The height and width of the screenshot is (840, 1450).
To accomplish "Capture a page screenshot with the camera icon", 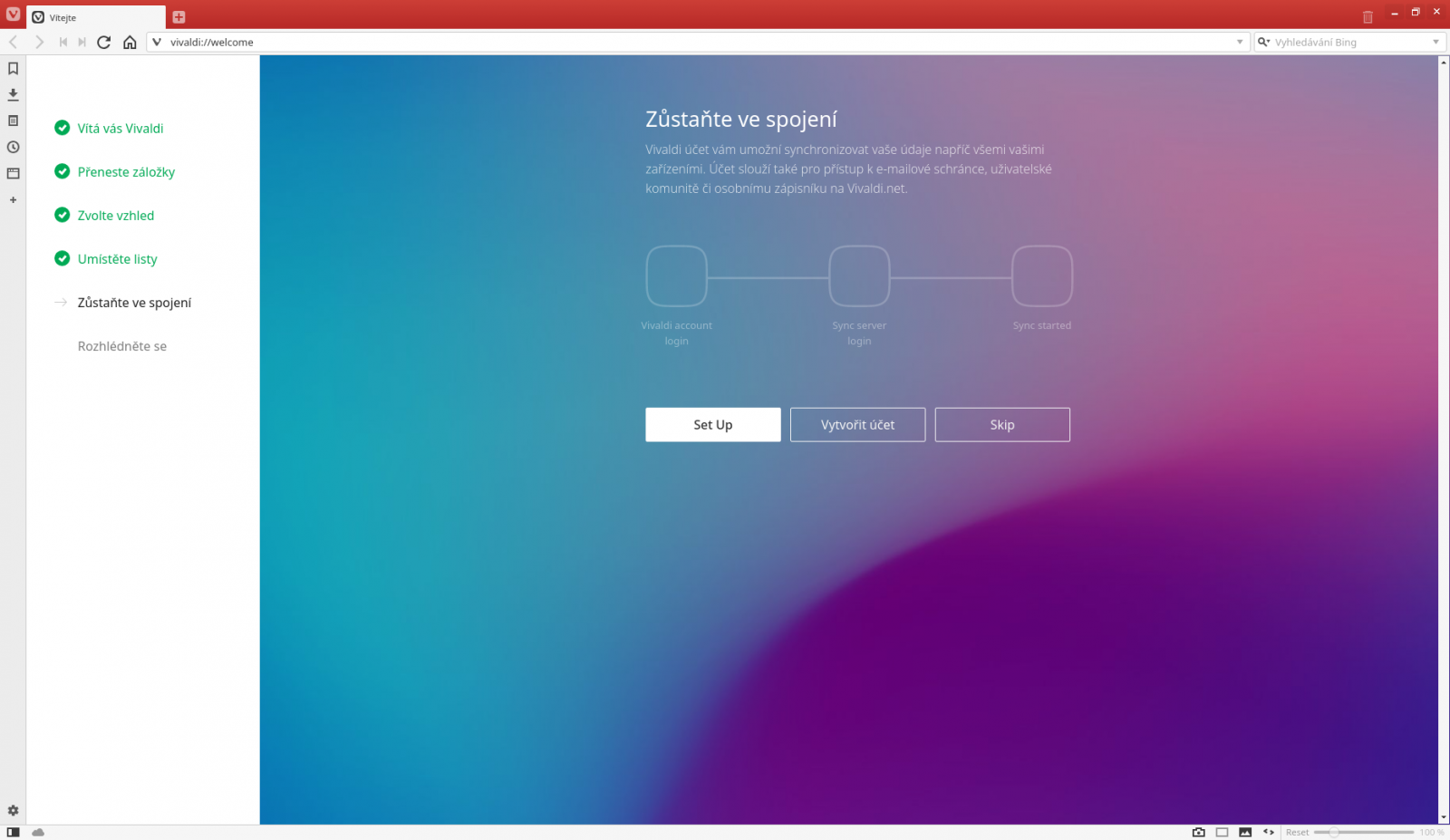I will tap(1198, 831).
